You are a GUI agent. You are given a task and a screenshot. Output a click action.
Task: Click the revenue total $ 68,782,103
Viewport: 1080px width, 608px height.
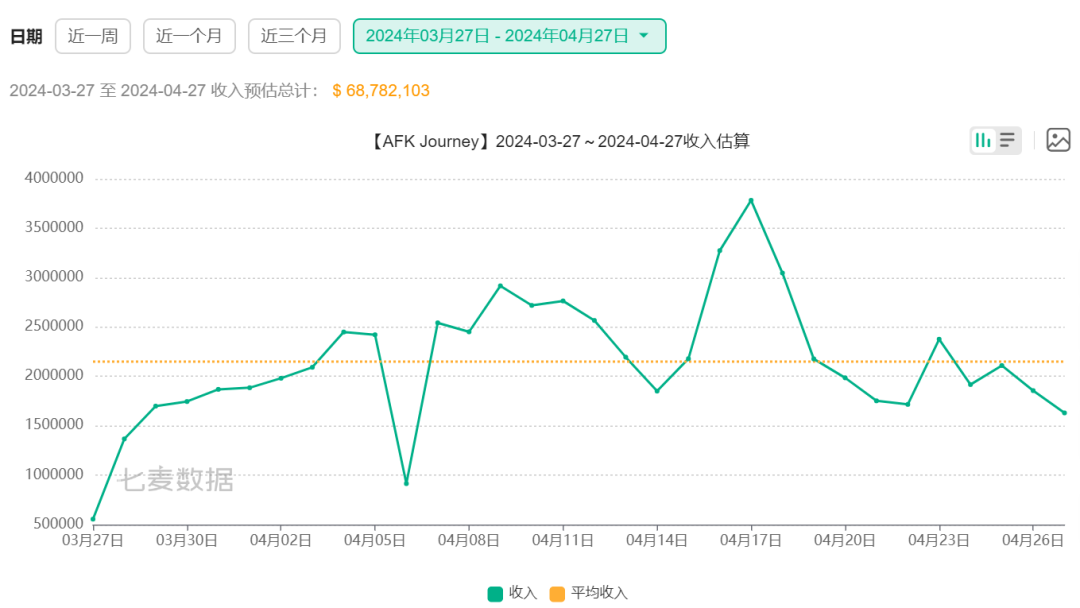tap(381, 91)
